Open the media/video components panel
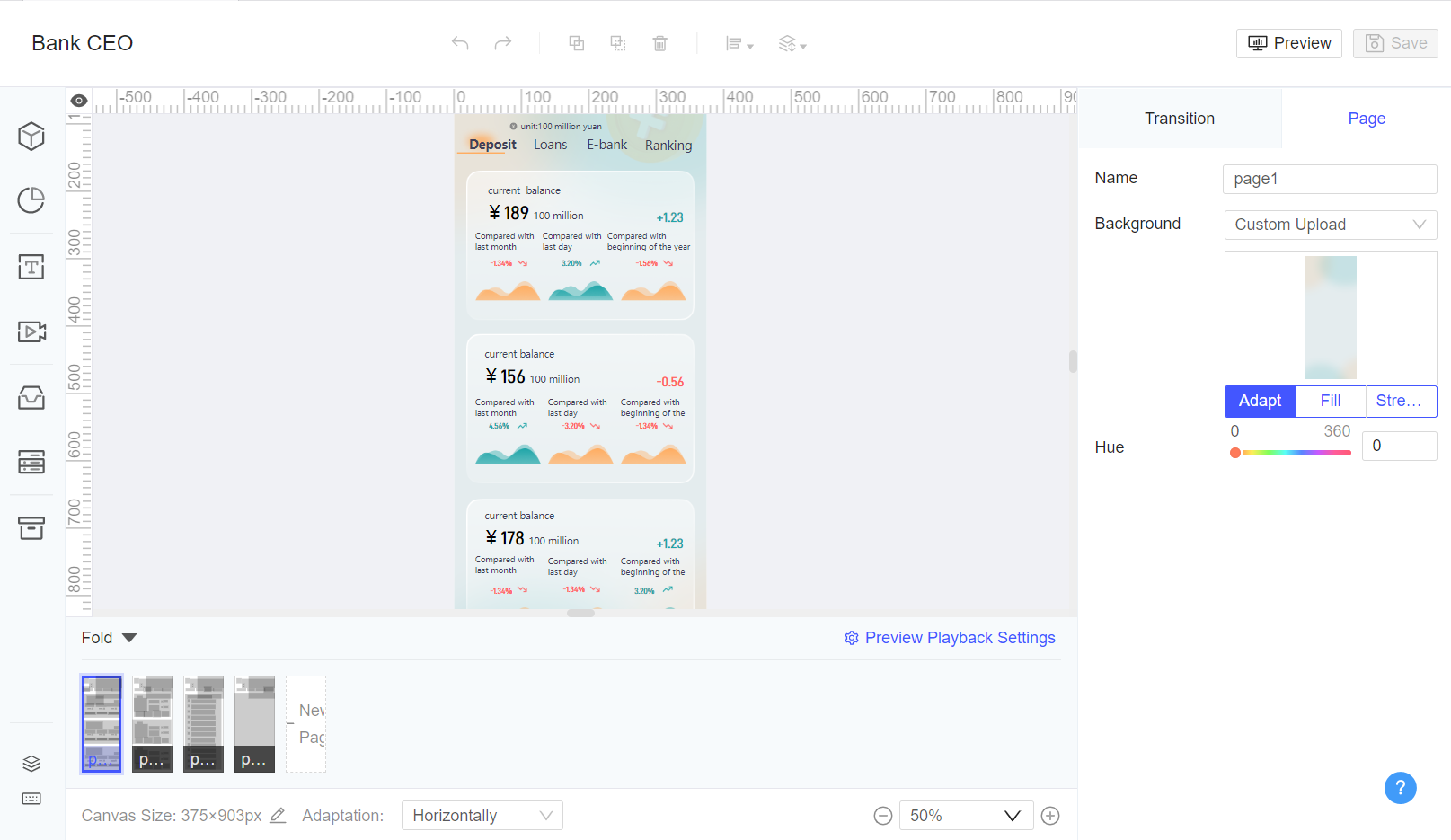Image resolution: width=1451 pixels, height=840 pixels. (x=31, y=332)
